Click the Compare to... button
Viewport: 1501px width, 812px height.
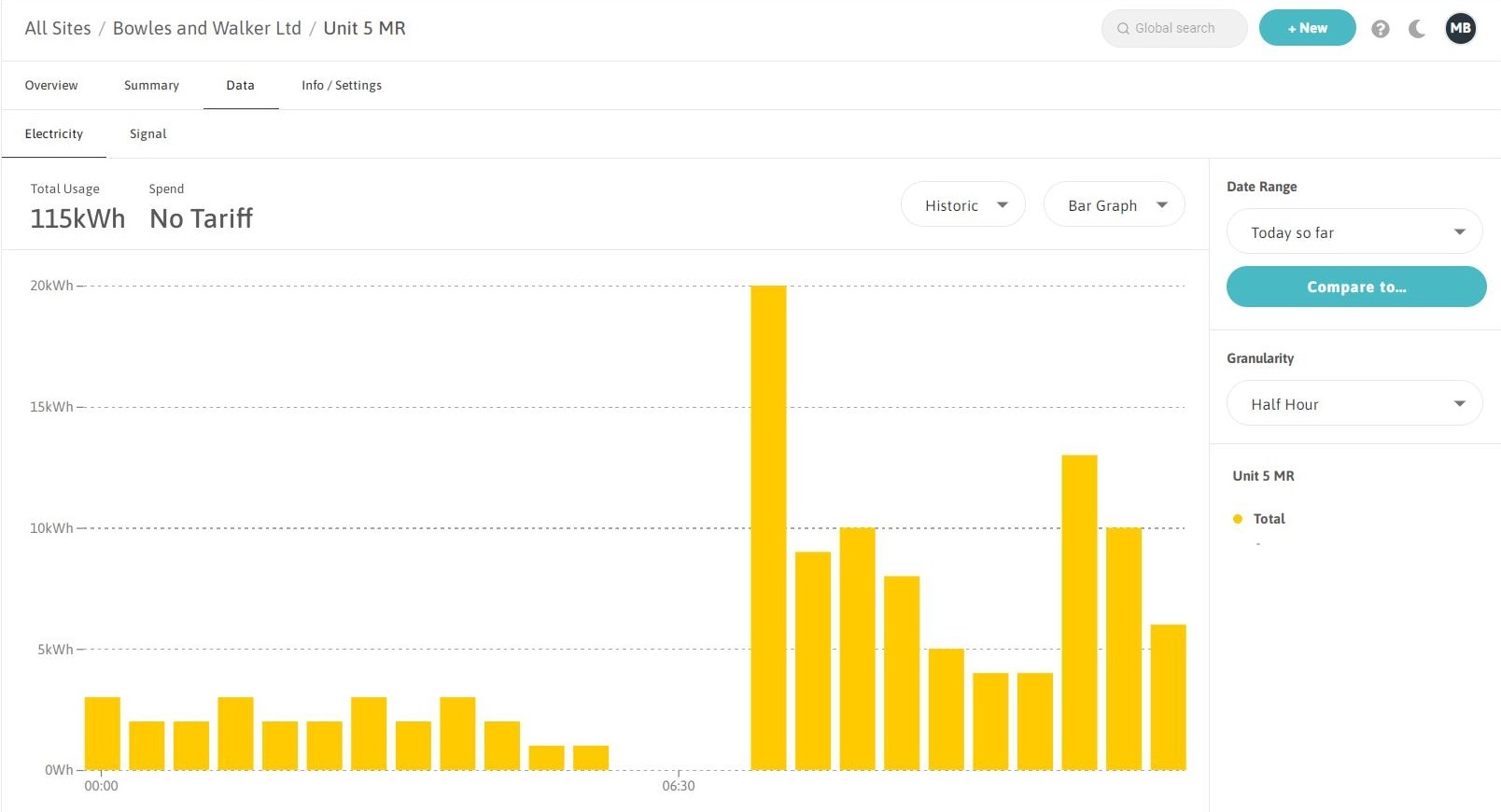tap(1356, 287)
